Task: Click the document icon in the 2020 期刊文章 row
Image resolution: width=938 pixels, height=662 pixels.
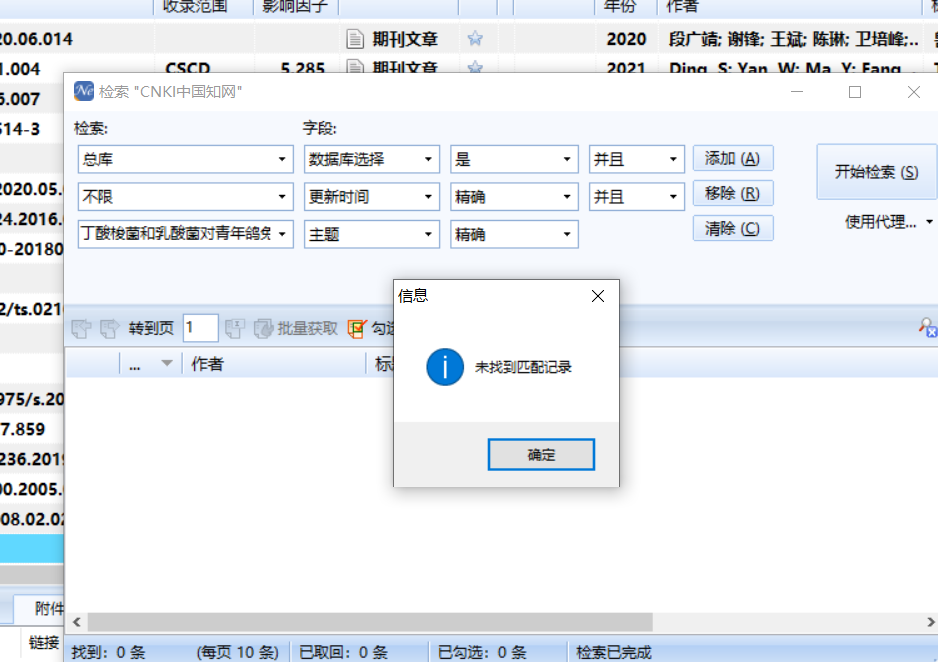Action: pyautogui.click(x=355, y=39)
